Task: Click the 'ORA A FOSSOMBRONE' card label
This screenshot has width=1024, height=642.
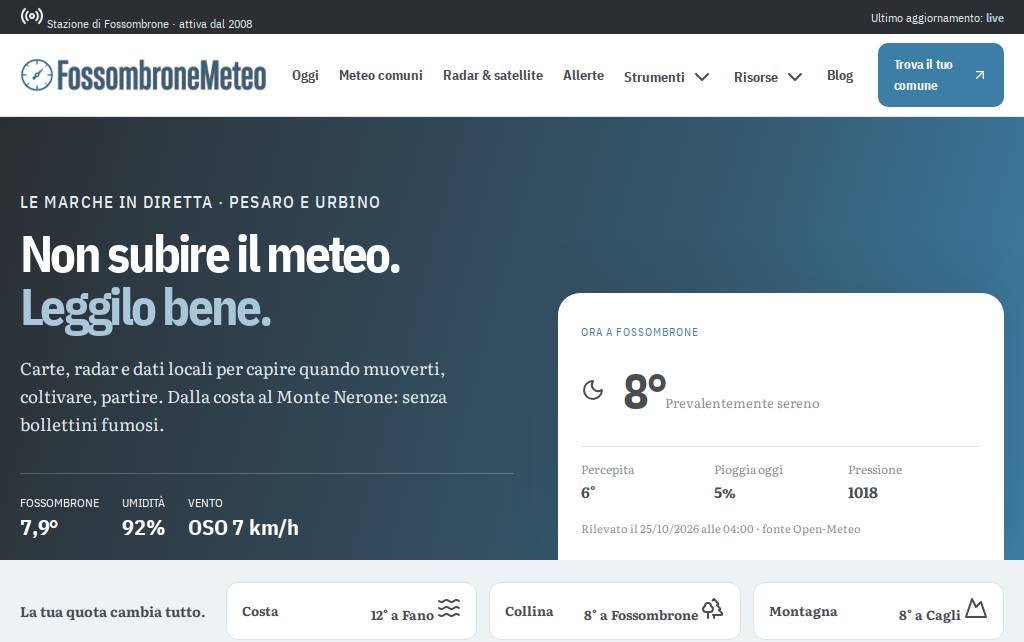Action: pyautogui.click(x=639, y=332)
